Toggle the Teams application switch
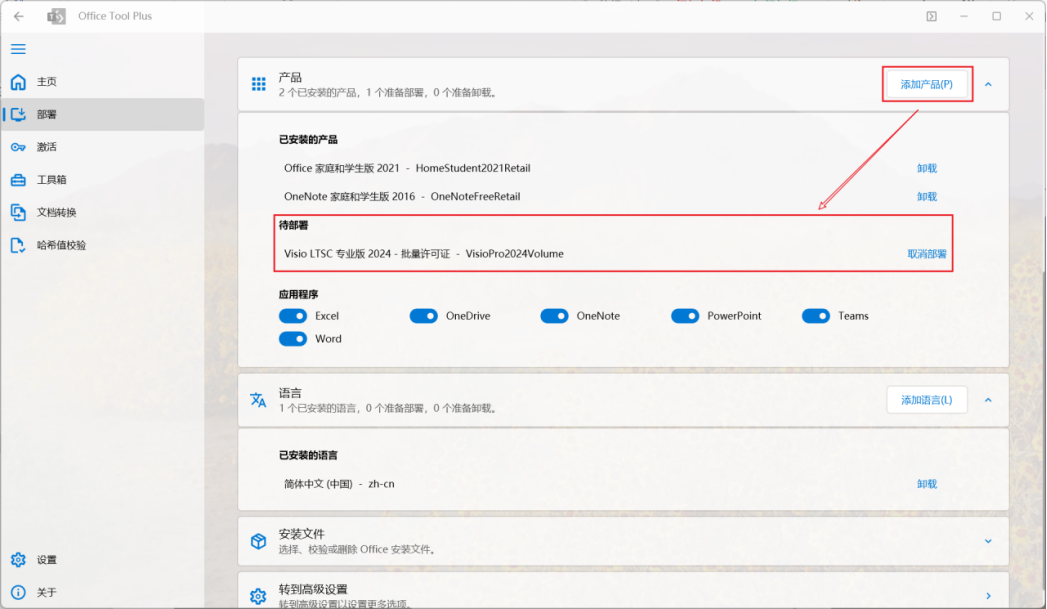The image size is (1047, 609). [x=816, y=316]
